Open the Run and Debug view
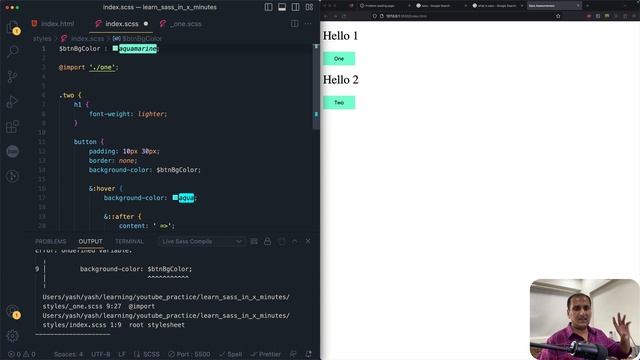The width and height of the screenshot is (640, 360). pos(13,101)
